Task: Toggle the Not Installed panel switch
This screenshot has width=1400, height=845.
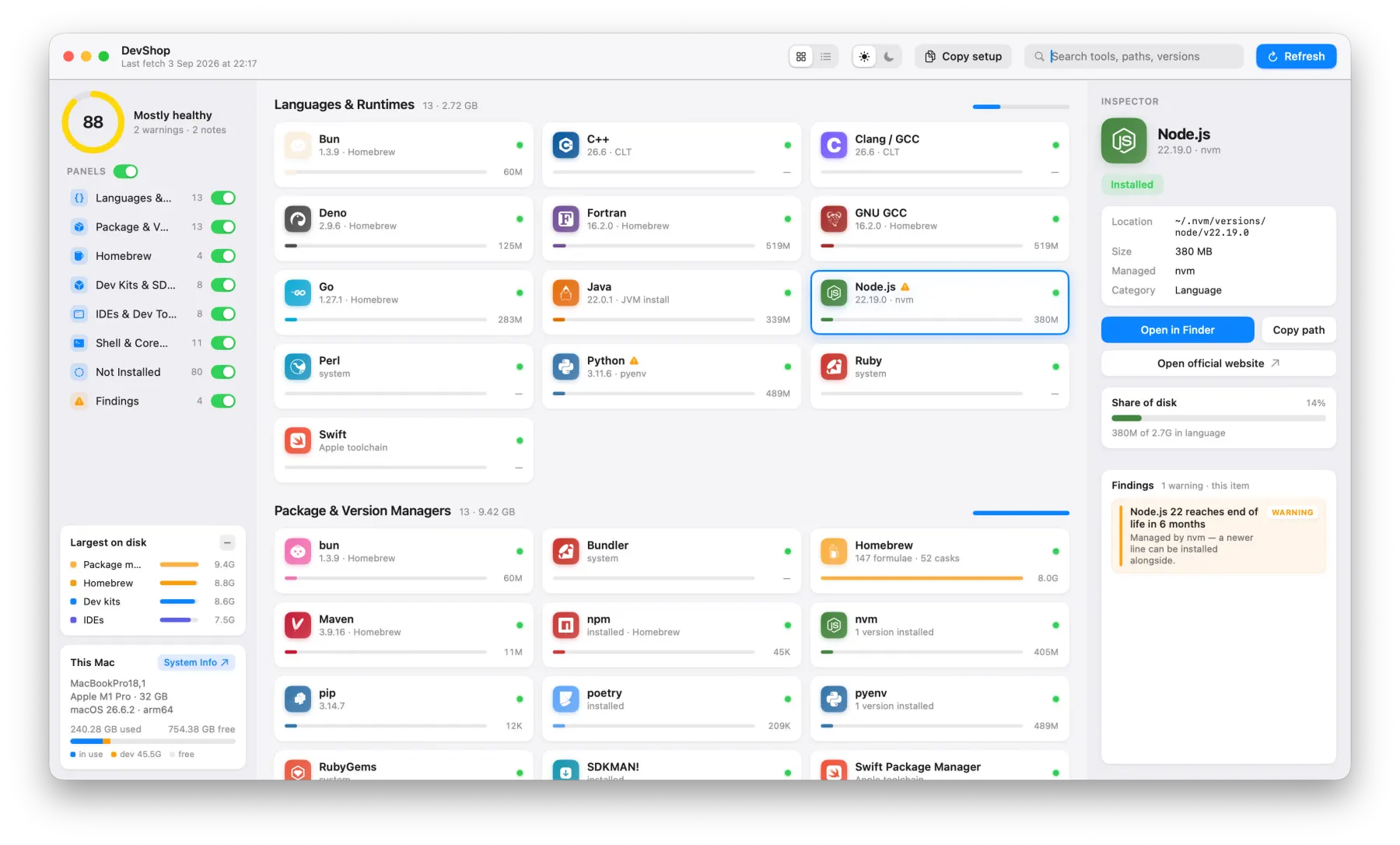Action: pyautogui.click(x=223, y=372)
